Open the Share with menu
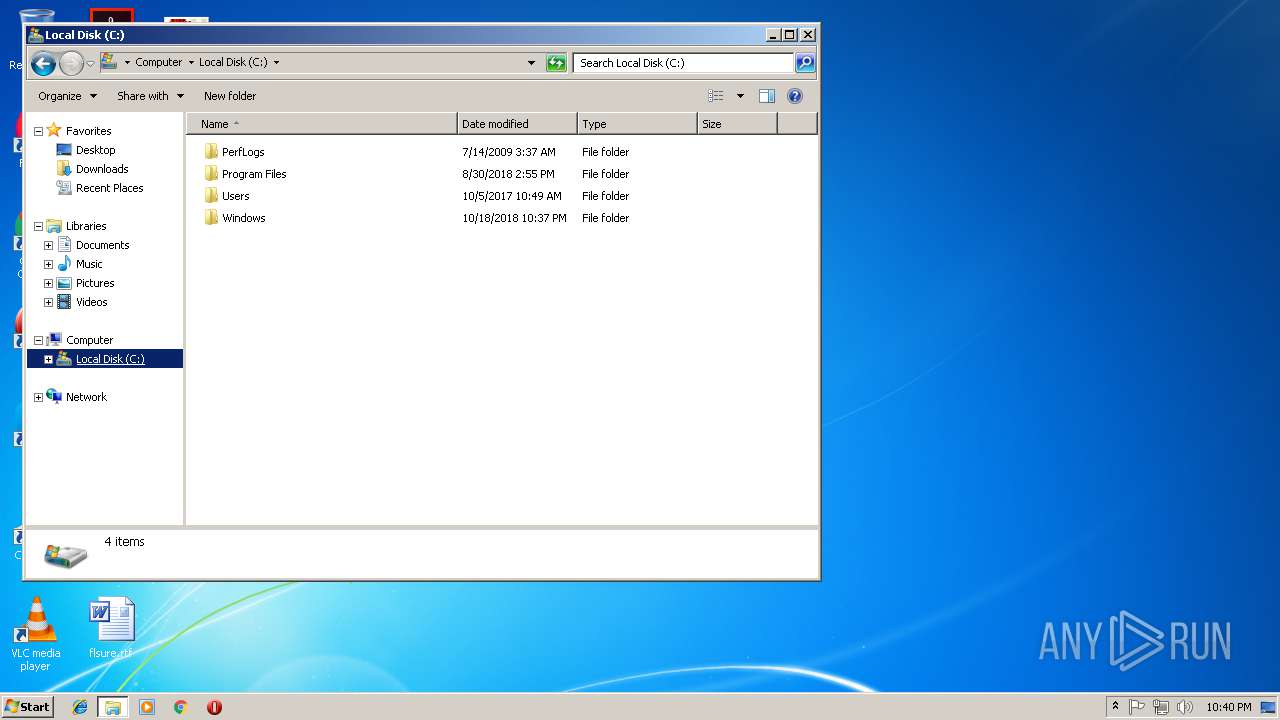1280x720 pixels. point(150,96)
